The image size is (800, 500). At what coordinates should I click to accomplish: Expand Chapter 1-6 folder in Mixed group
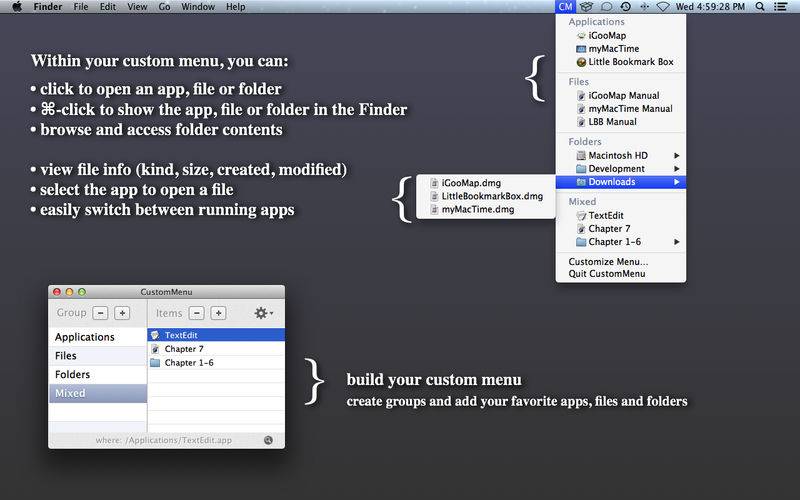point(620,242)
